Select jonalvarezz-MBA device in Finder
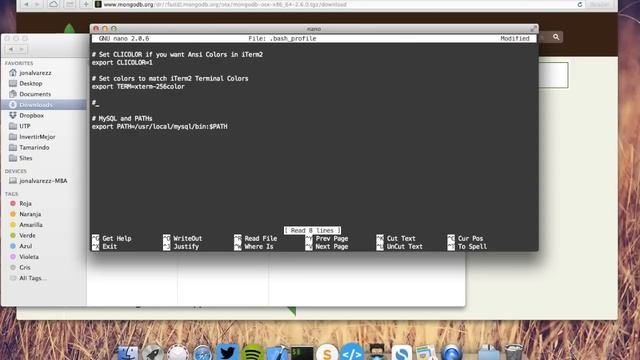The image size is (640, 360). coord(44,180)
